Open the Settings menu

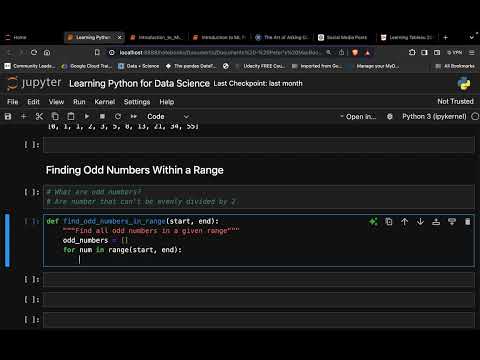point(137,102)
